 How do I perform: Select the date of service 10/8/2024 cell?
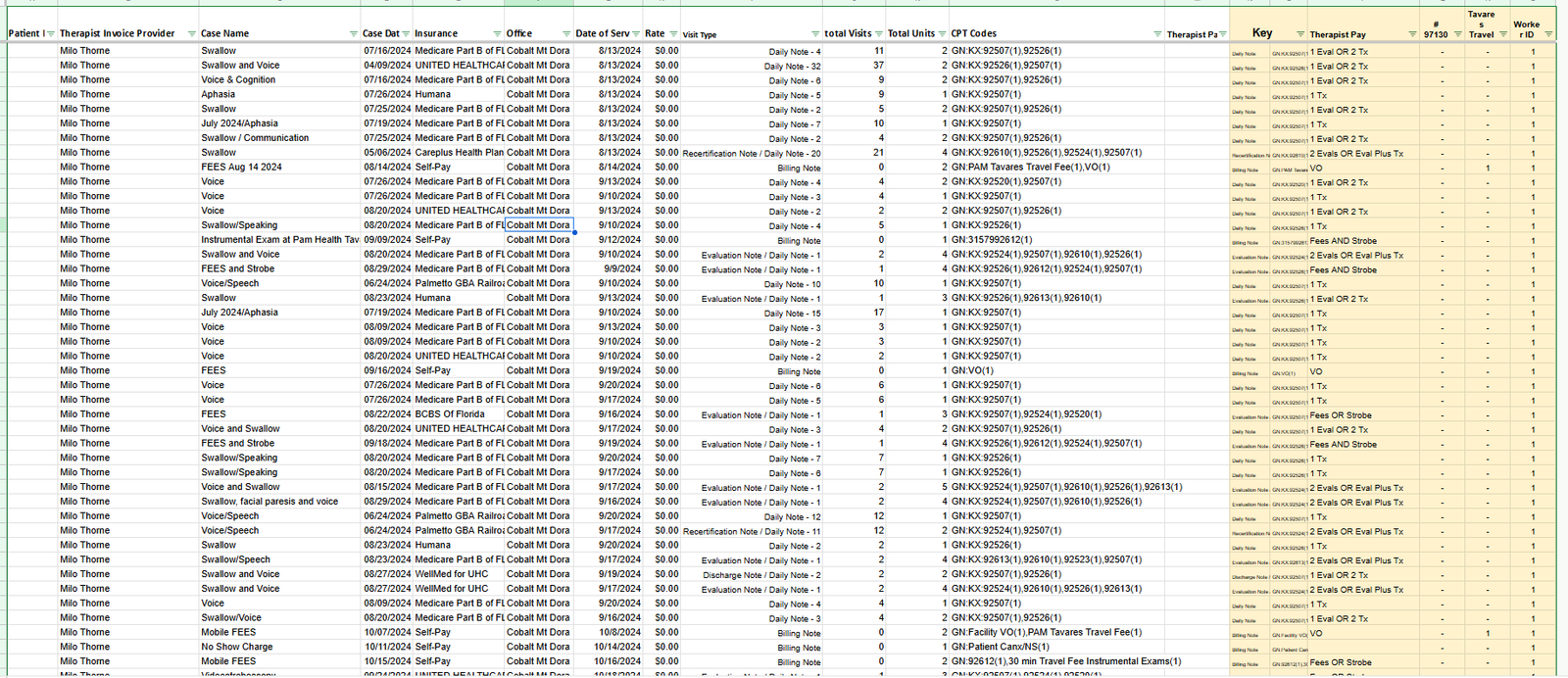[609, 633]
